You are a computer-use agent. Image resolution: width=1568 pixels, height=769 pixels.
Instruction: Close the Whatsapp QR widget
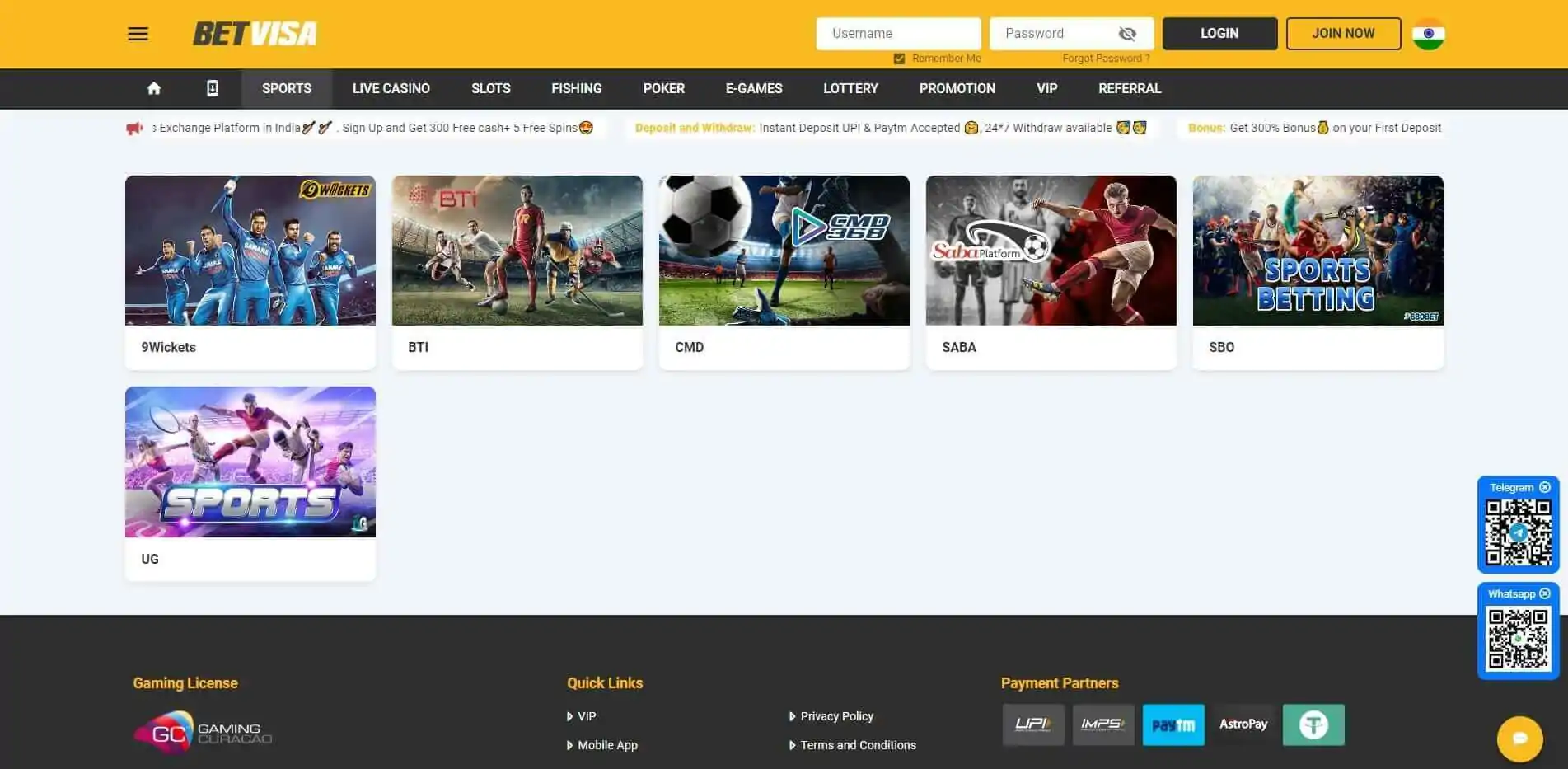(1545, 593)
